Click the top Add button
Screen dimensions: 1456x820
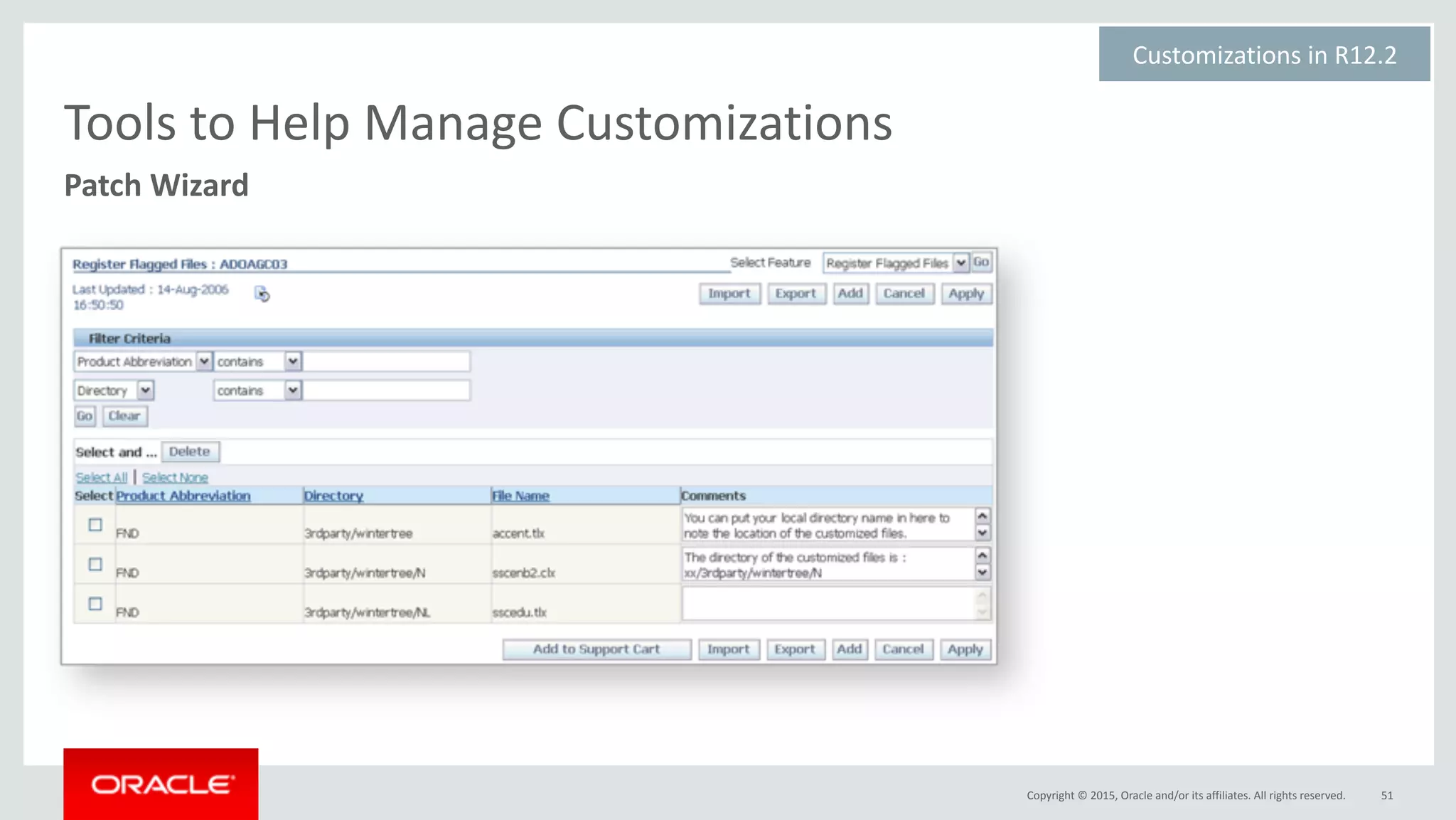coord(850,294)
